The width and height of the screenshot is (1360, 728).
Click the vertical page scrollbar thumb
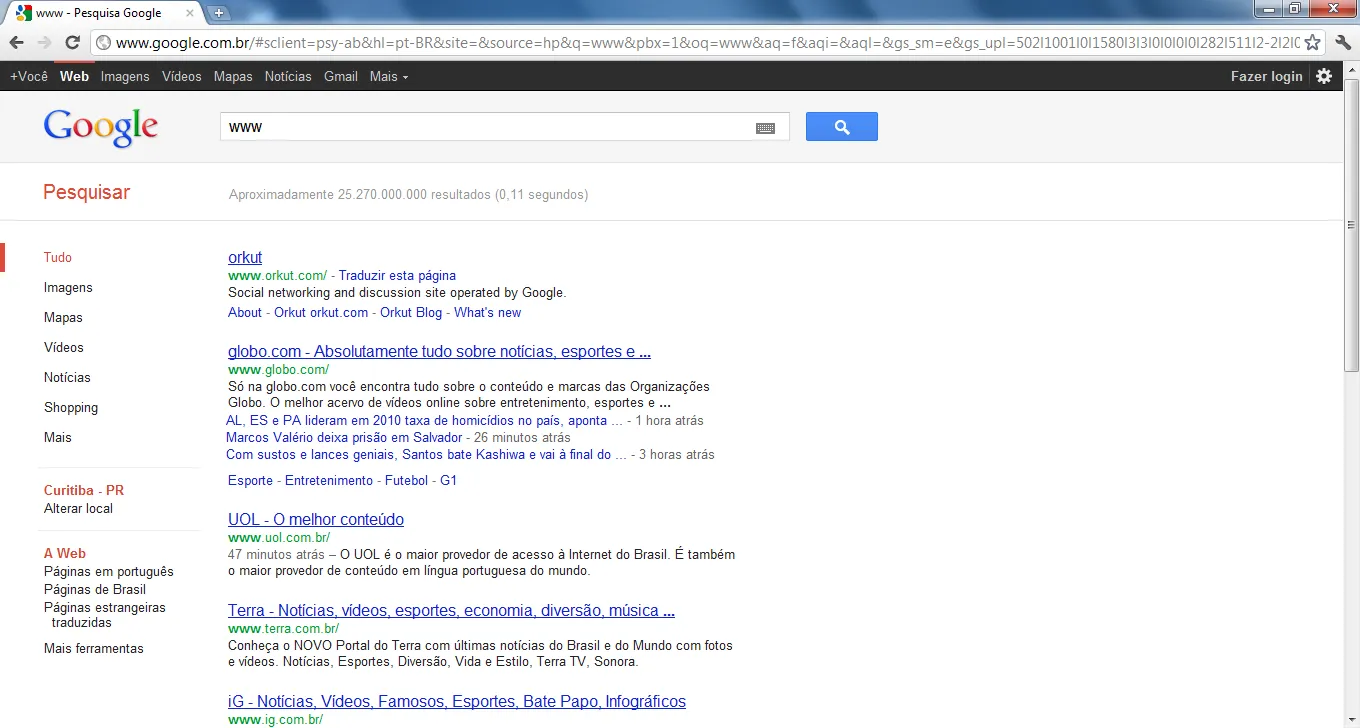pos(1351,225)
